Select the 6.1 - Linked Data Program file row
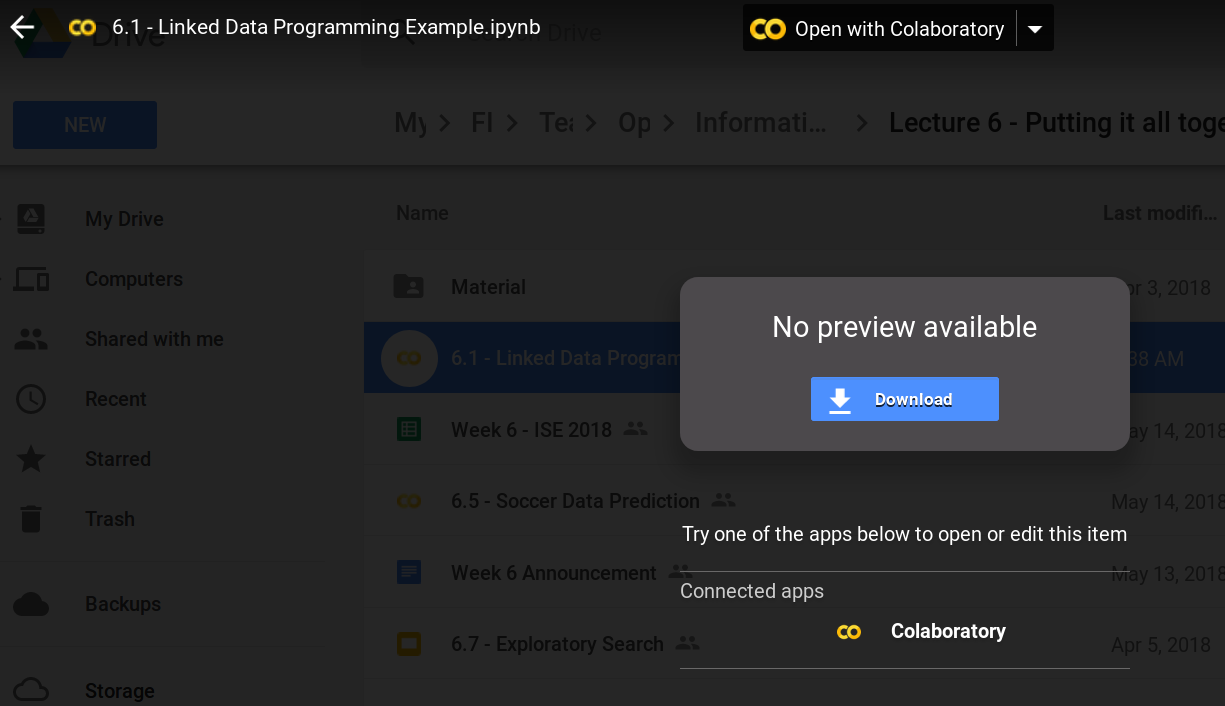 (794, 358)
